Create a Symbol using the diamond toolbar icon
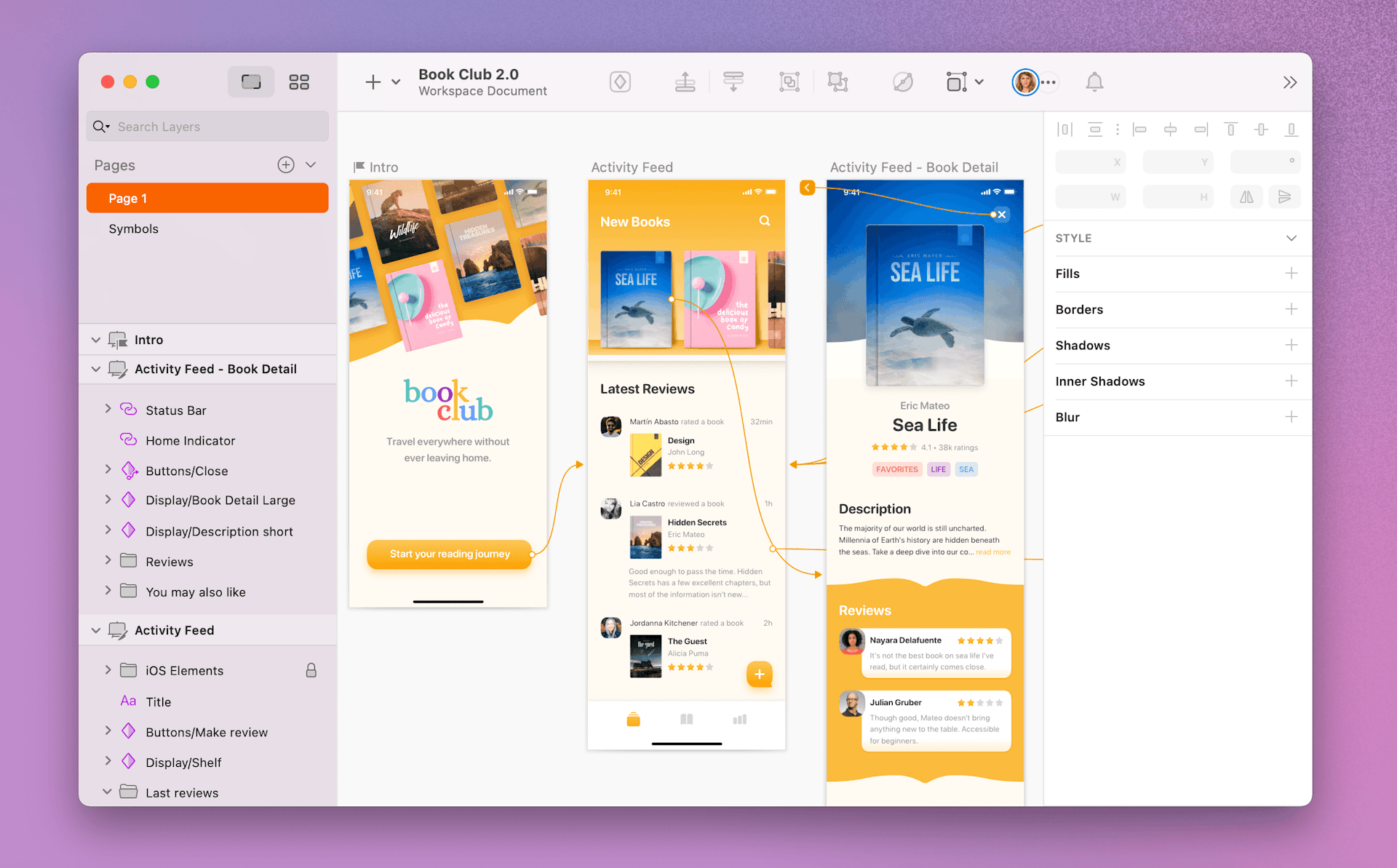 pyautogui.click(x=620, y=81)
